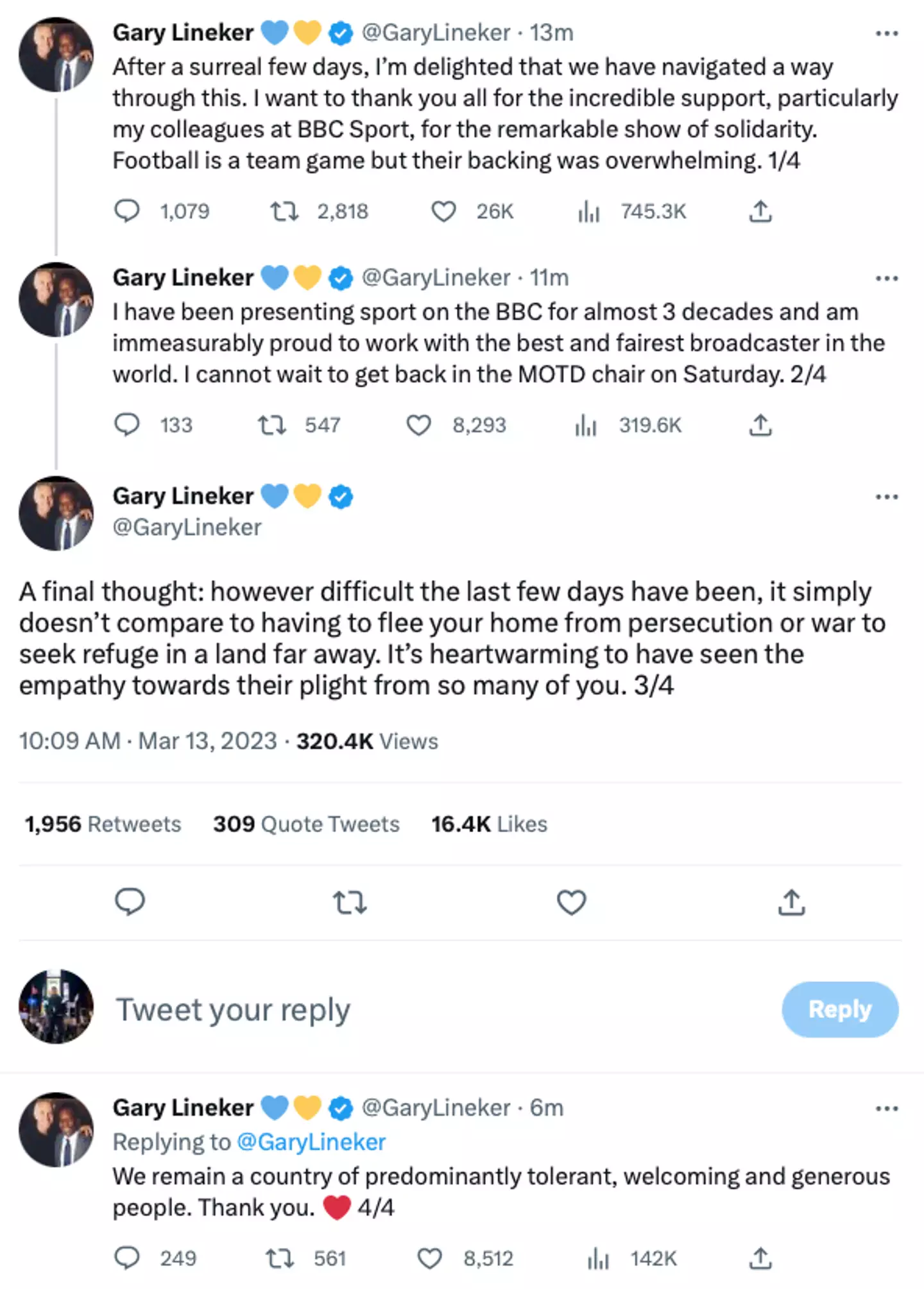Viewport: 924px width, 1289px height.
Task: Expand more options on the 11m tweet
Action: (887, 278)
